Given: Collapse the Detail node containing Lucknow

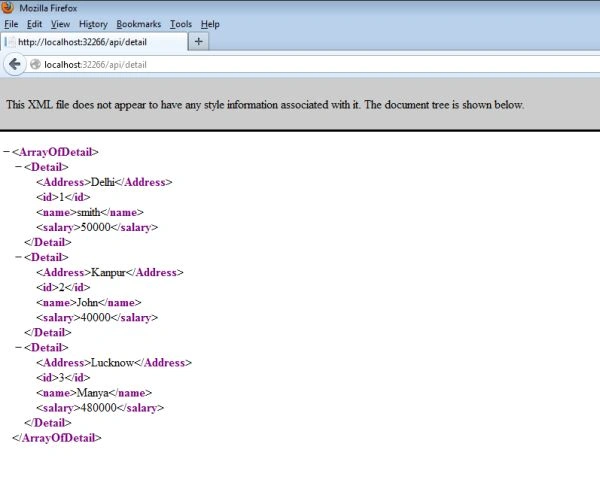Looking at the screenshot, I should coord(18,348).
